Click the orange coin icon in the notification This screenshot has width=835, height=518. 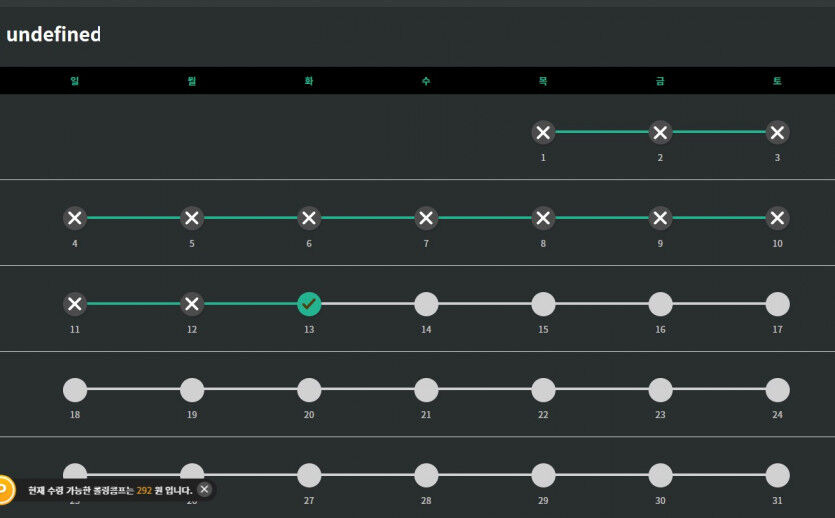point(5,490)
